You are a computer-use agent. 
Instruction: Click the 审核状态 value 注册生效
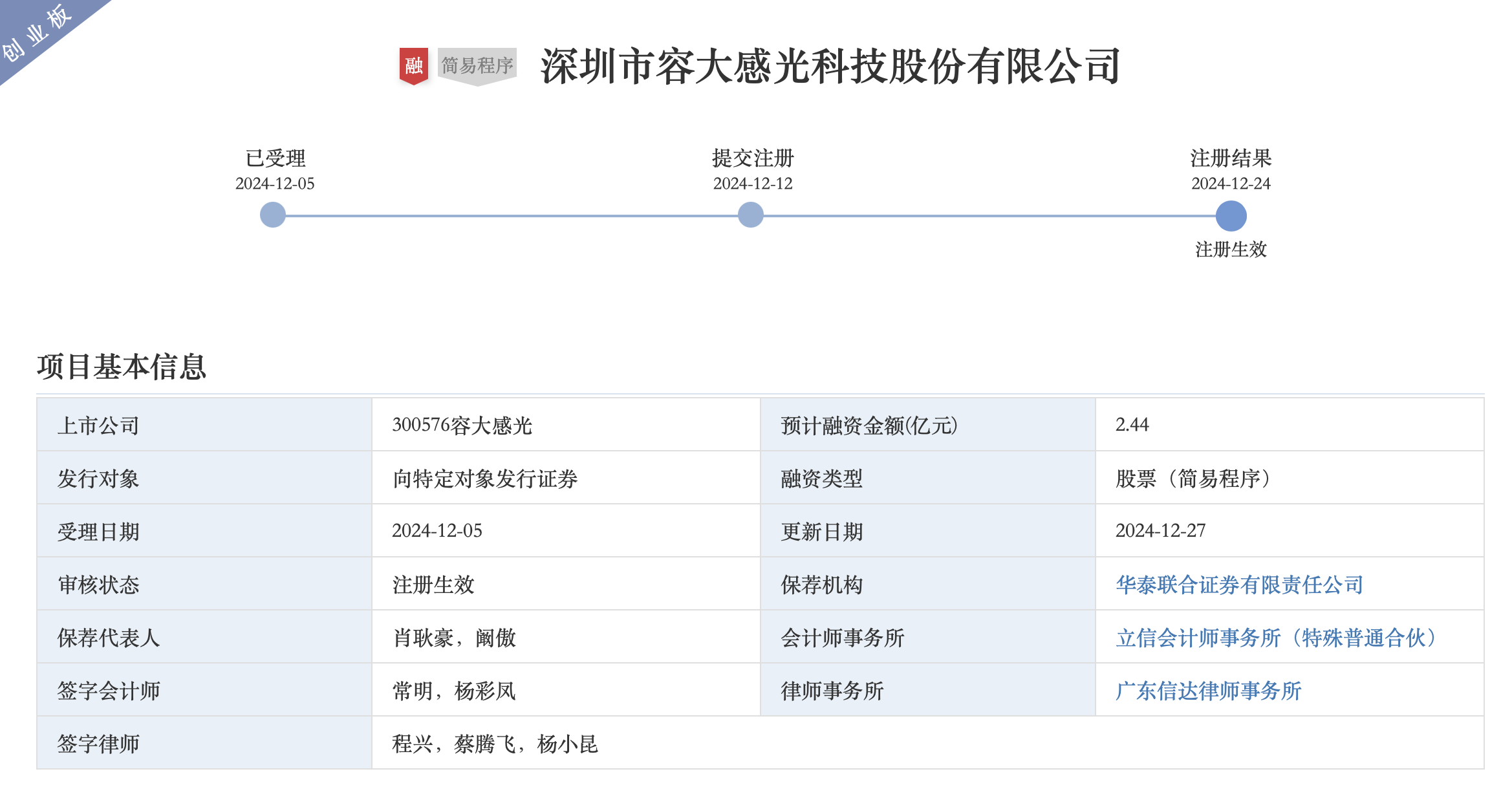pos(433,585)
